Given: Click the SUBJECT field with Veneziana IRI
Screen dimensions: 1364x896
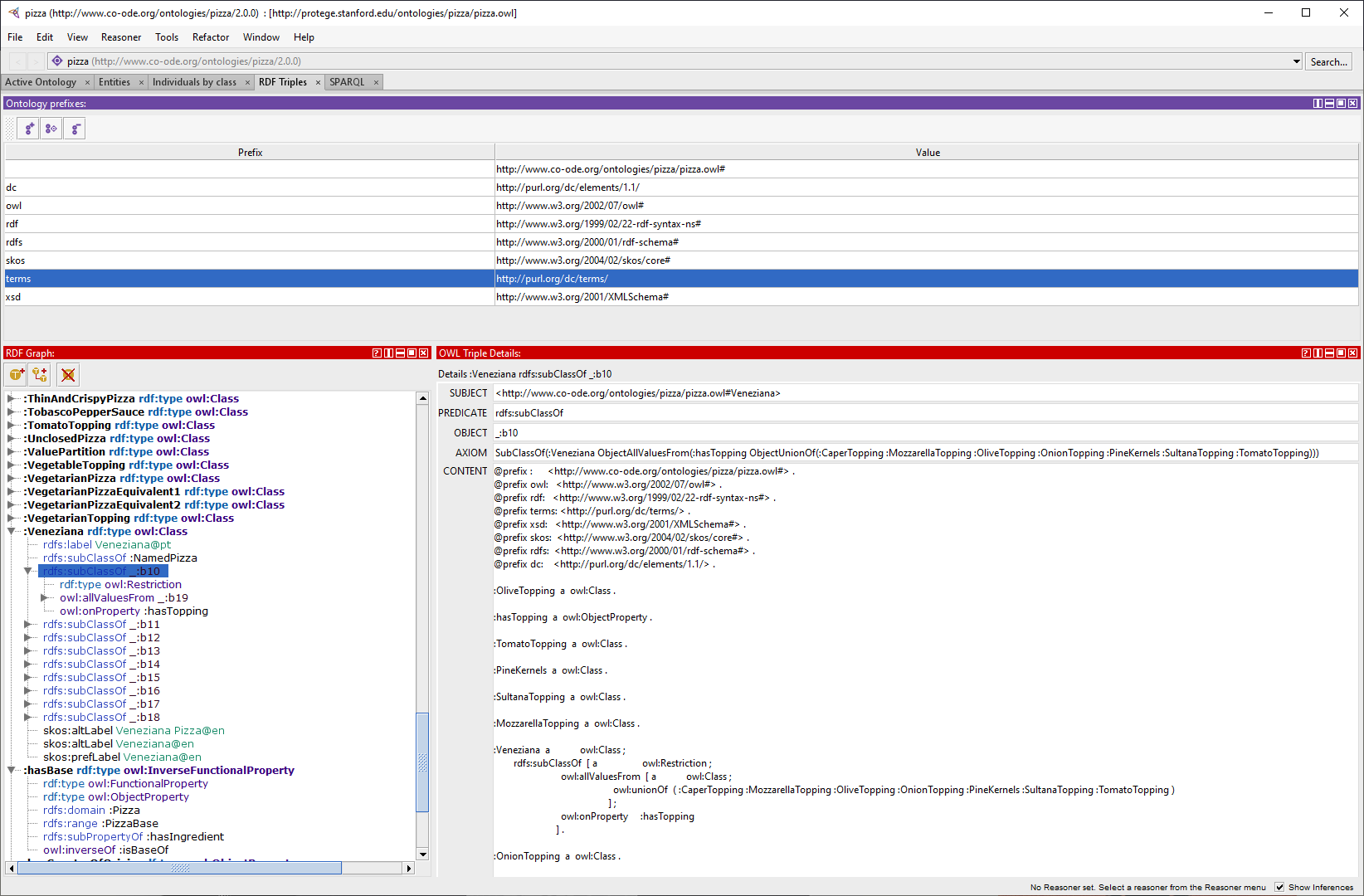Looking at the screenshot, I should pyautogui.click(x=926, y=393).
